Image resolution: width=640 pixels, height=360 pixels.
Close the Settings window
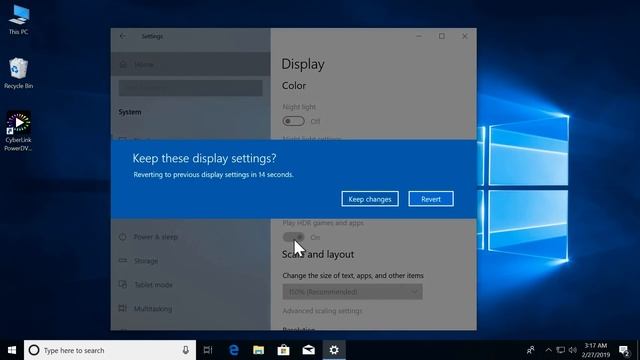point(464,36)
